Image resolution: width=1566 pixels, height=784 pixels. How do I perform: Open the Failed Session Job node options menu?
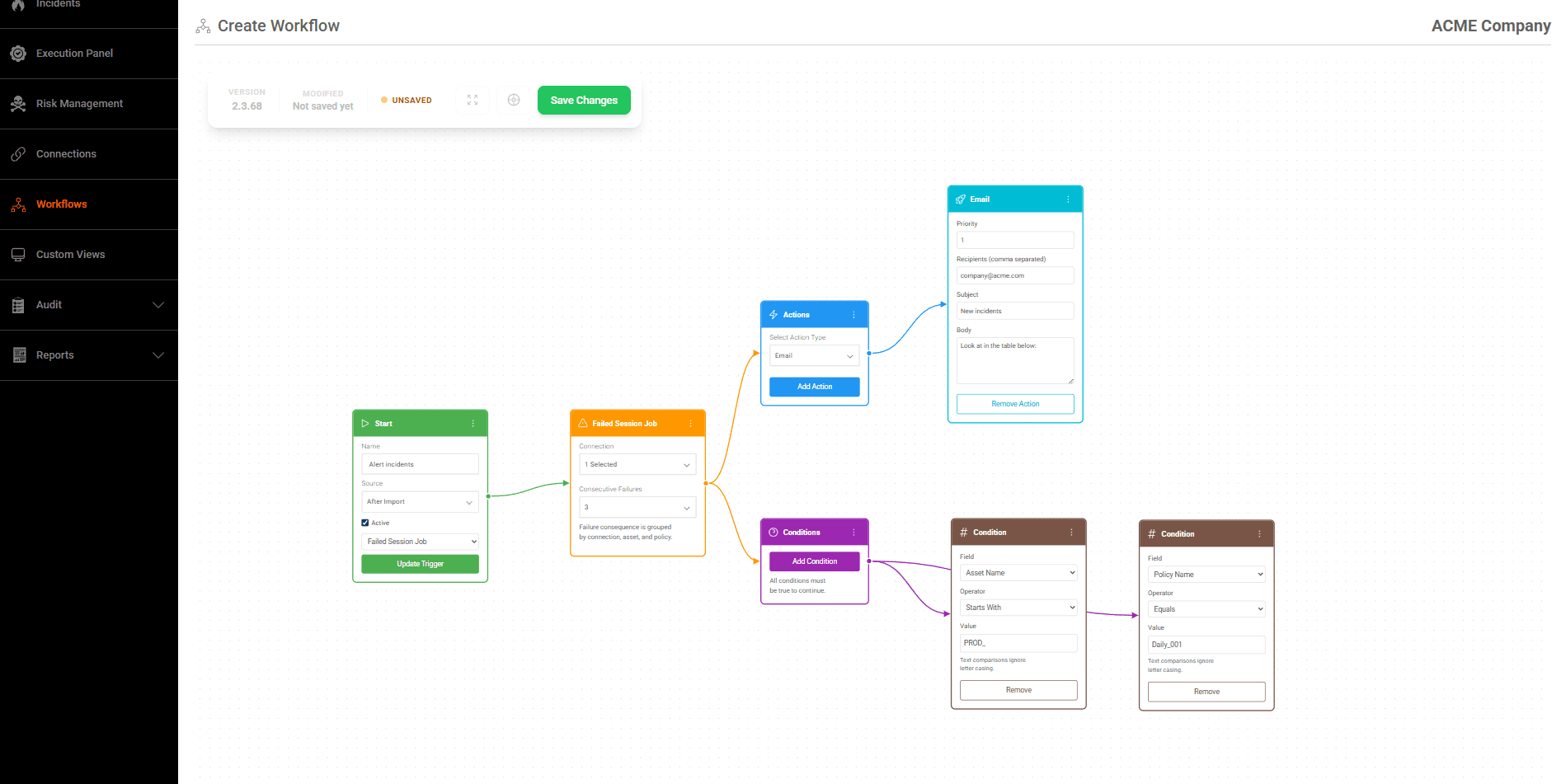click(x=693, y=423)
